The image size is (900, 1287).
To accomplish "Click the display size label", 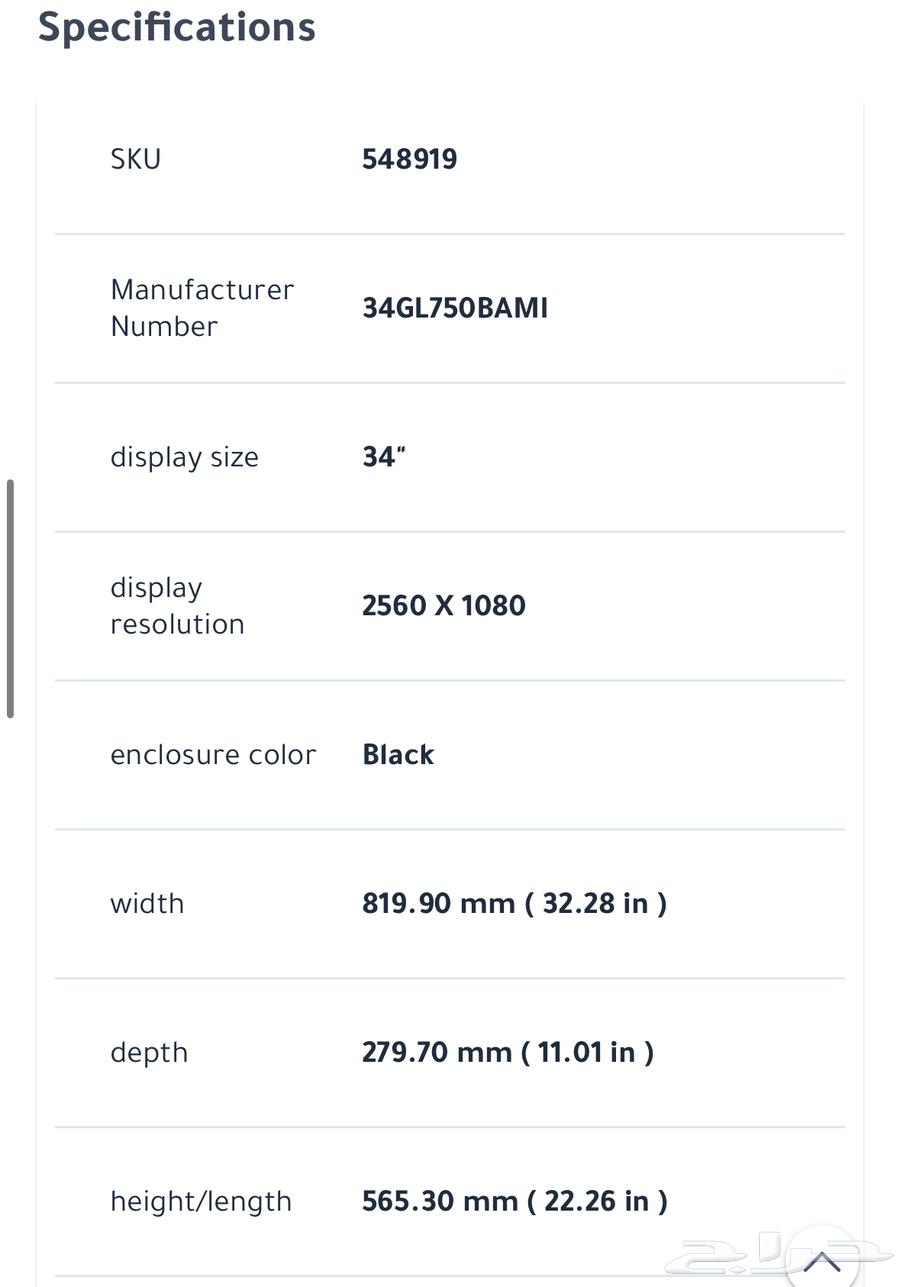I will (x=184, y=457).
